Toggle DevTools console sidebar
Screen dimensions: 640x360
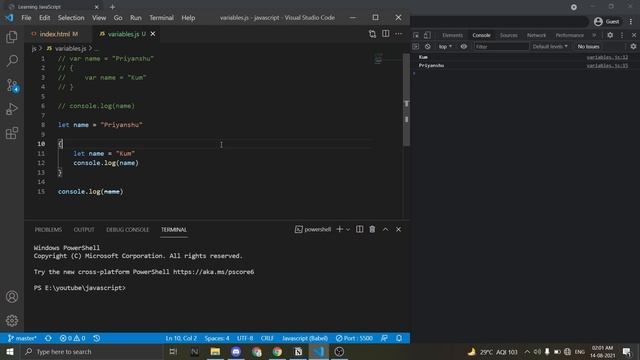416,47
